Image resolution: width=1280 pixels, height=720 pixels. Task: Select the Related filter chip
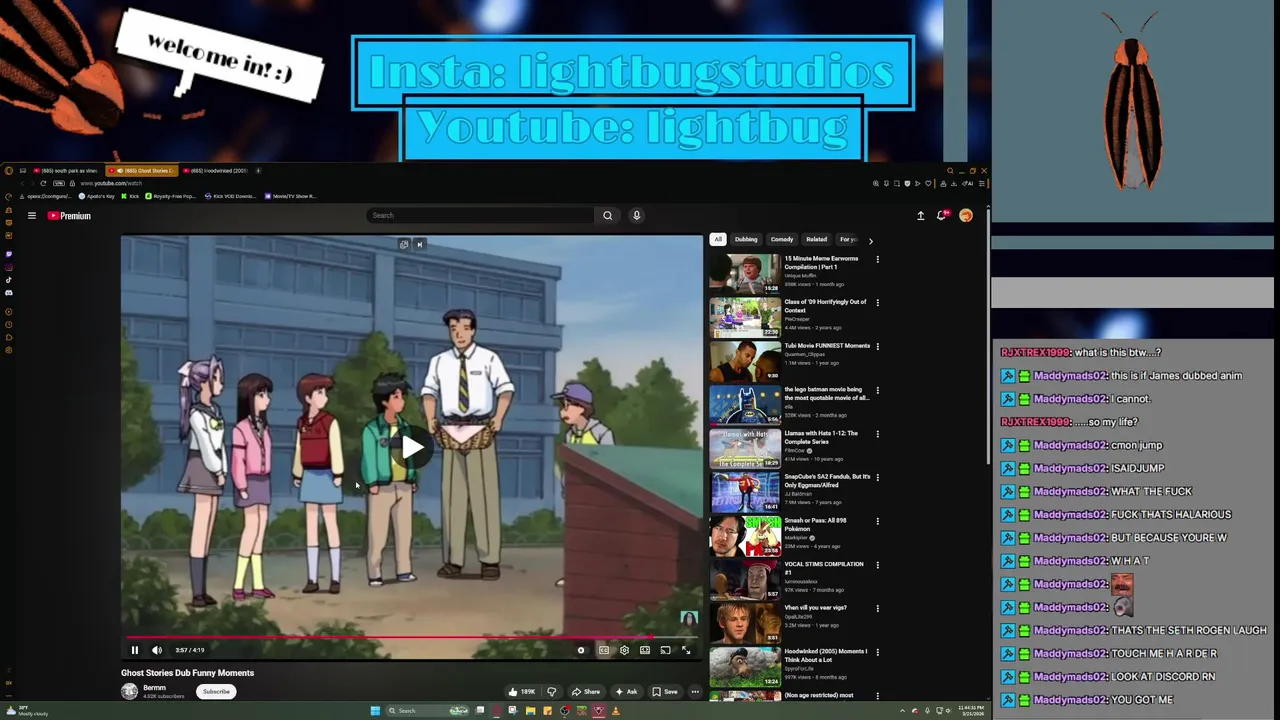(x=817, y=239)
